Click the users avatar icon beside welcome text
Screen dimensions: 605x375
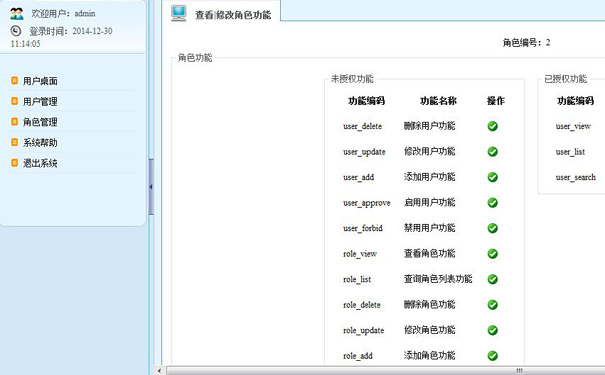pyautogui.click(x=17, y=14)
